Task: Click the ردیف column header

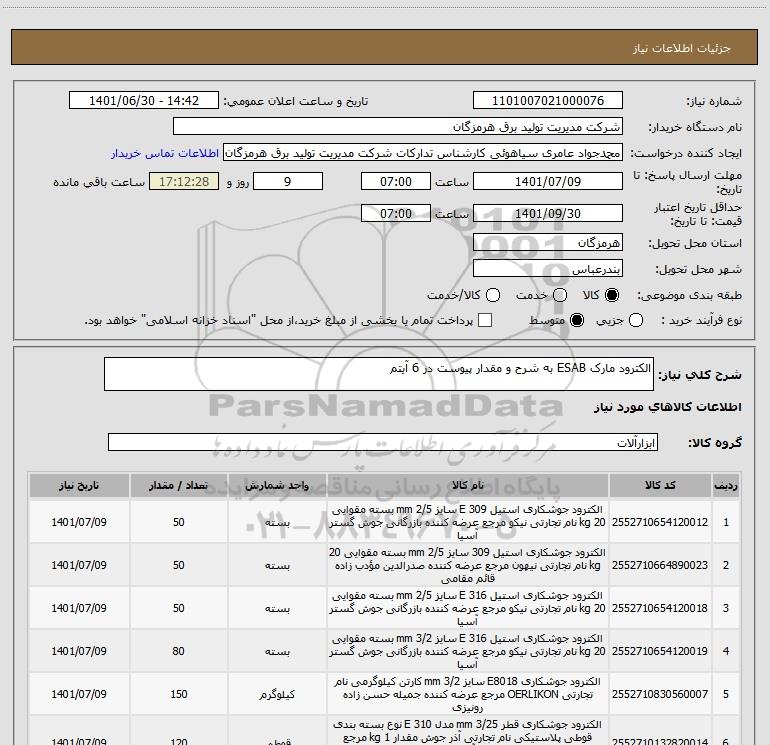Action: pyautogui.click(x=726, y=485)
